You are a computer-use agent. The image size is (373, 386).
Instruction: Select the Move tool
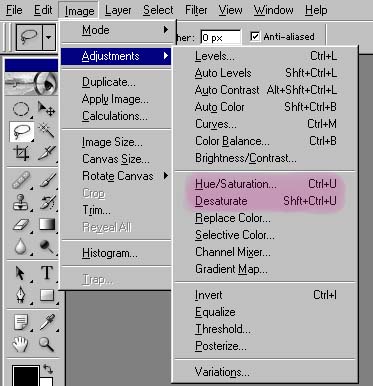click(x=46, y=109)
